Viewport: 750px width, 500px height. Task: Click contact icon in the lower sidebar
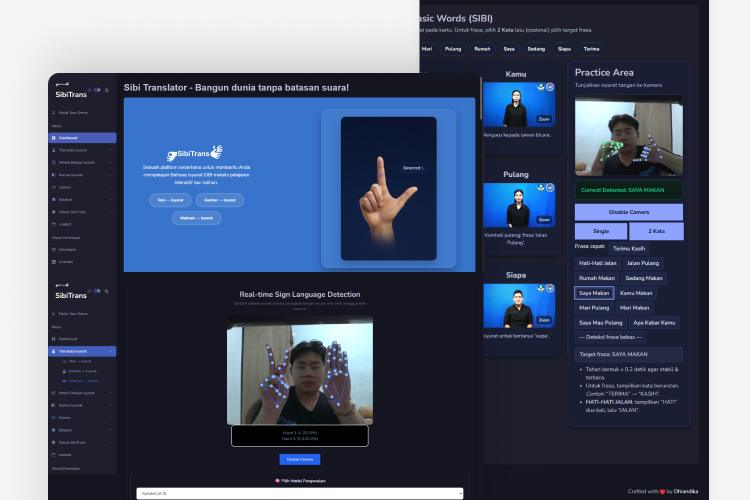click(x=54, y=455)
